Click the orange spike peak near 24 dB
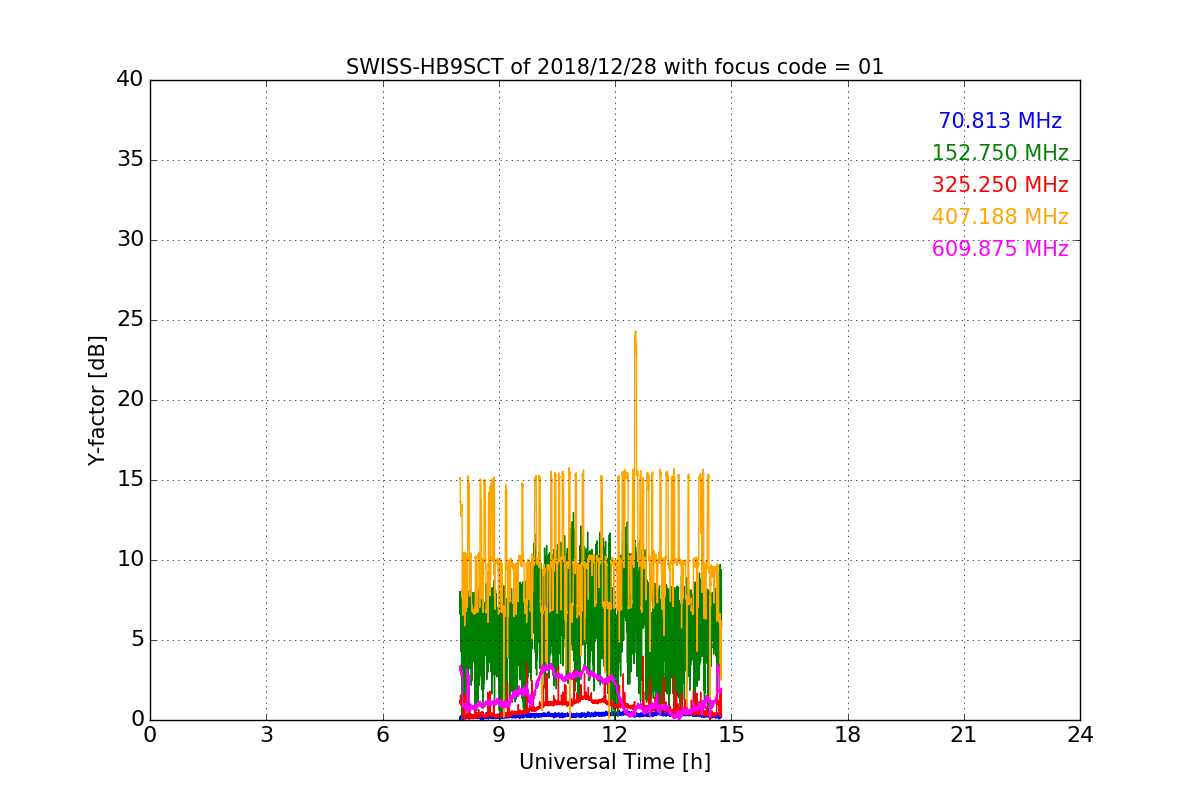Screen dimensions: 1200x800 coord(635,333)
